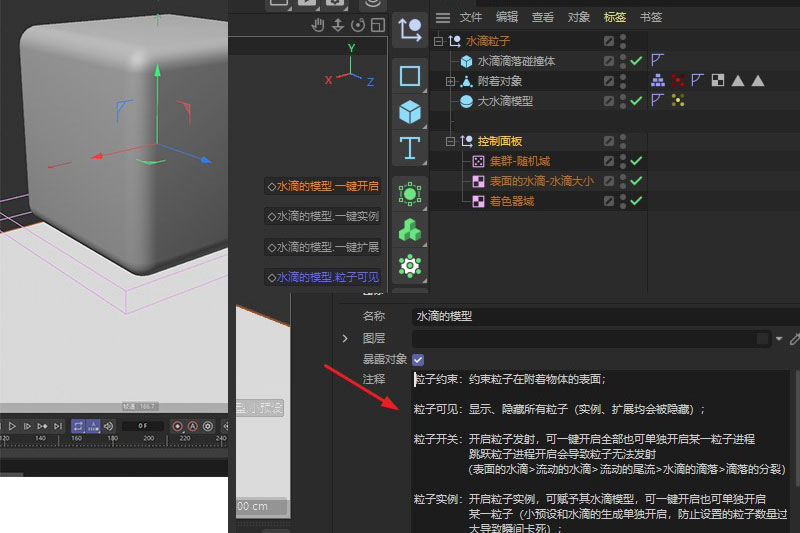The width and height of the screenshot is (800, 533).
Task: Select the Cube primitive tool icon
Action: pyautogui.click(x=410, y=112)
